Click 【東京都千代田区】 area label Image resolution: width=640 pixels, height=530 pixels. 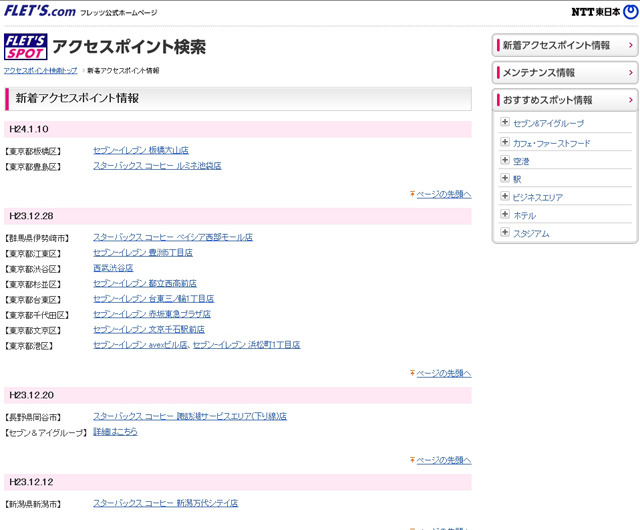pos(37,315)
